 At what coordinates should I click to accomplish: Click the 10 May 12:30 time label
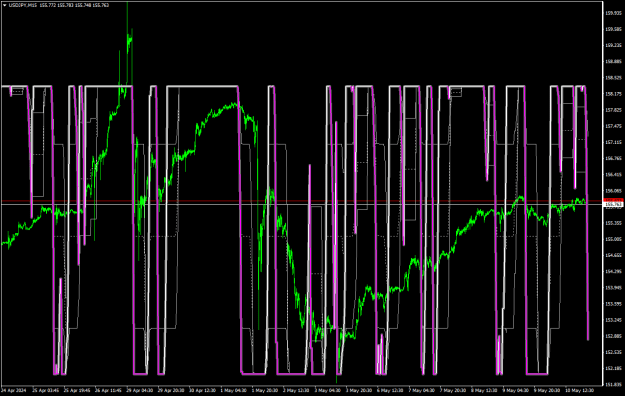point(580,390)
